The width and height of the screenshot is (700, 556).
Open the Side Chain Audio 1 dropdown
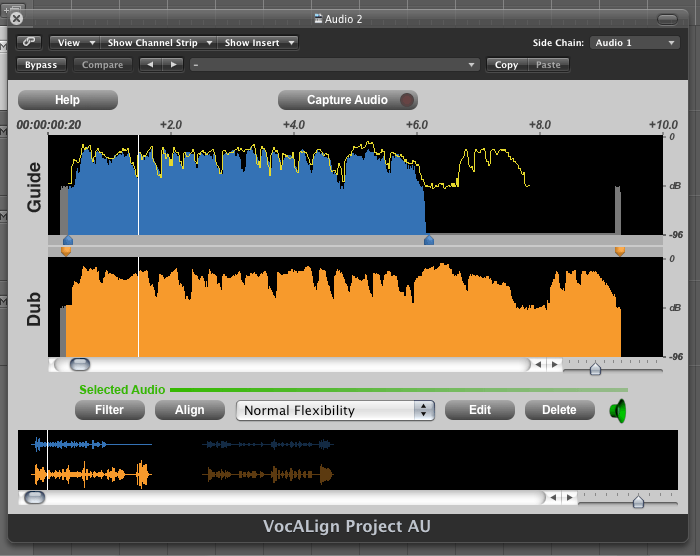coord(634,43)
